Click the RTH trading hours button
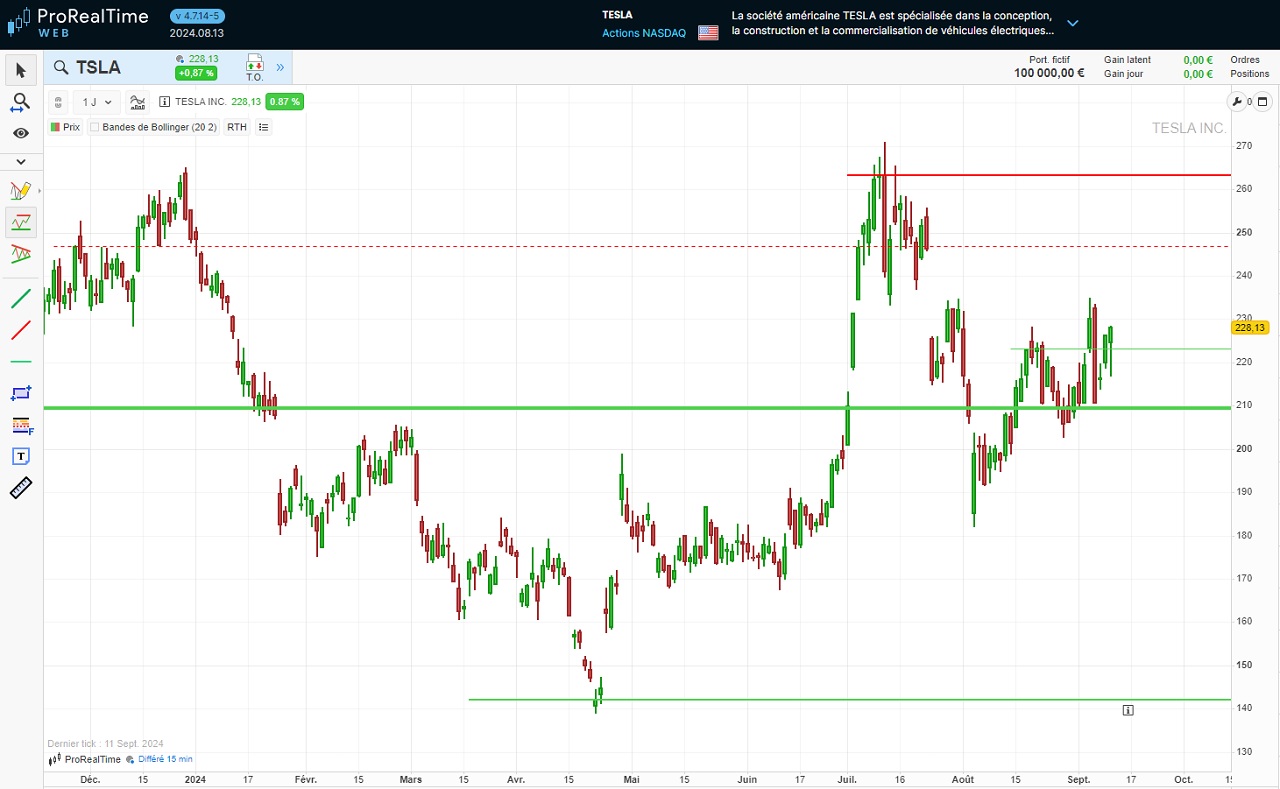 pyautogui.click(x=237, y=127)
